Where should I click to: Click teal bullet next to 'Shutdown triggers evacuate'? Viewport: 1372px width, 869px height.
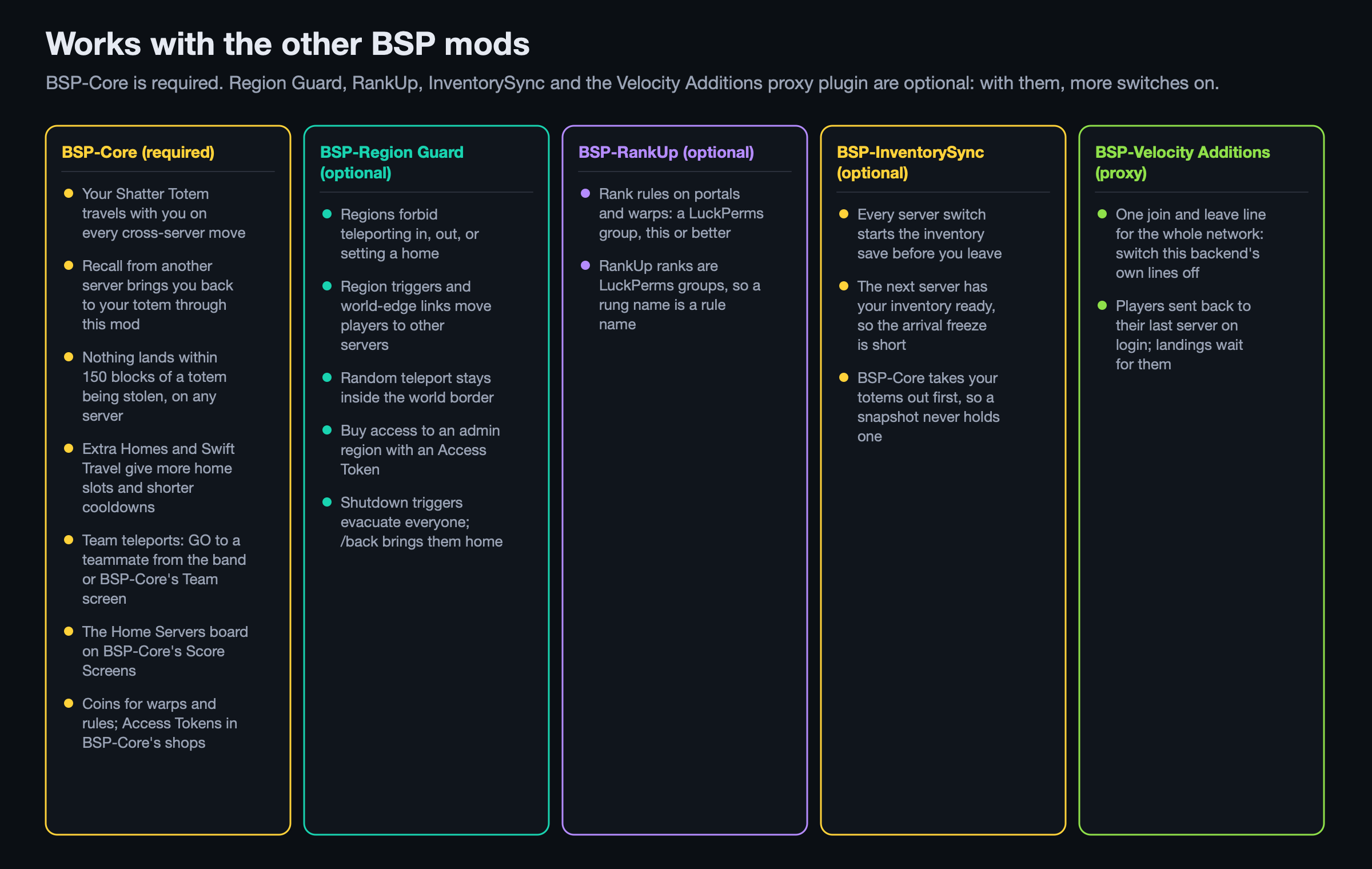click(x=327, y=502)
